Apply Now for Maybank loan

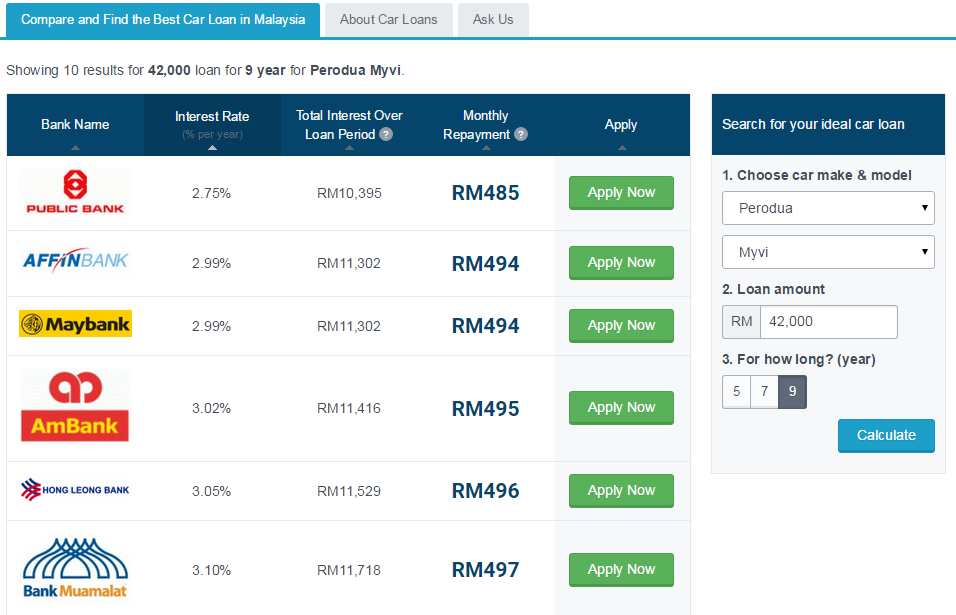[x=621, y=325]
